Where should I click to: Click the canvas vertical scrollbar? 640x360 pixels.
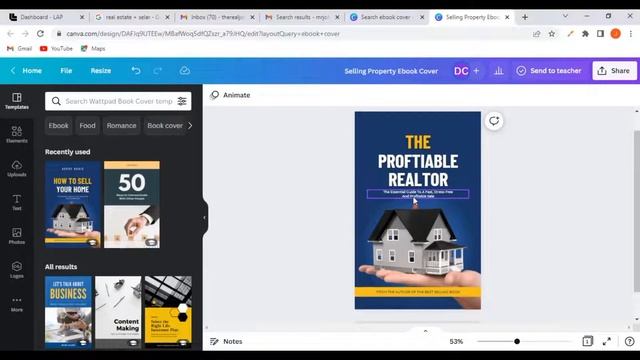[x=636, y=211]
